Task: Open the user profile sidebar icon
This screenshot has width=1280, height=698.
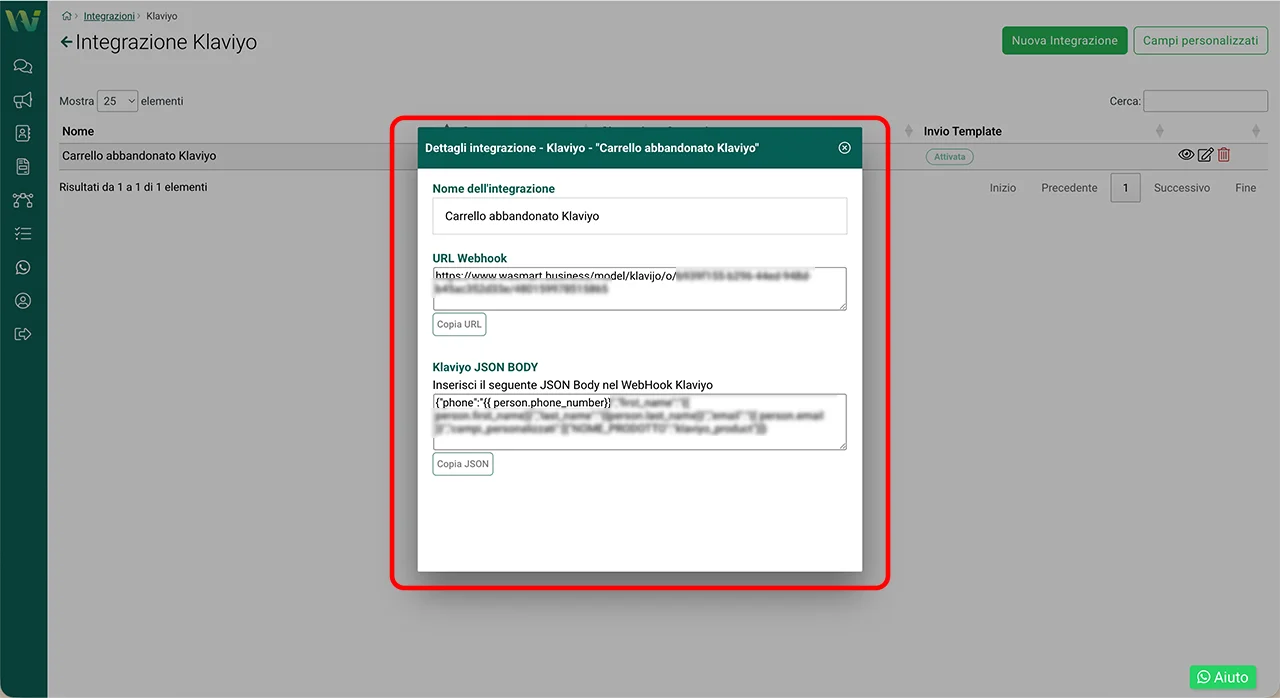Action: tap(23, 301)
